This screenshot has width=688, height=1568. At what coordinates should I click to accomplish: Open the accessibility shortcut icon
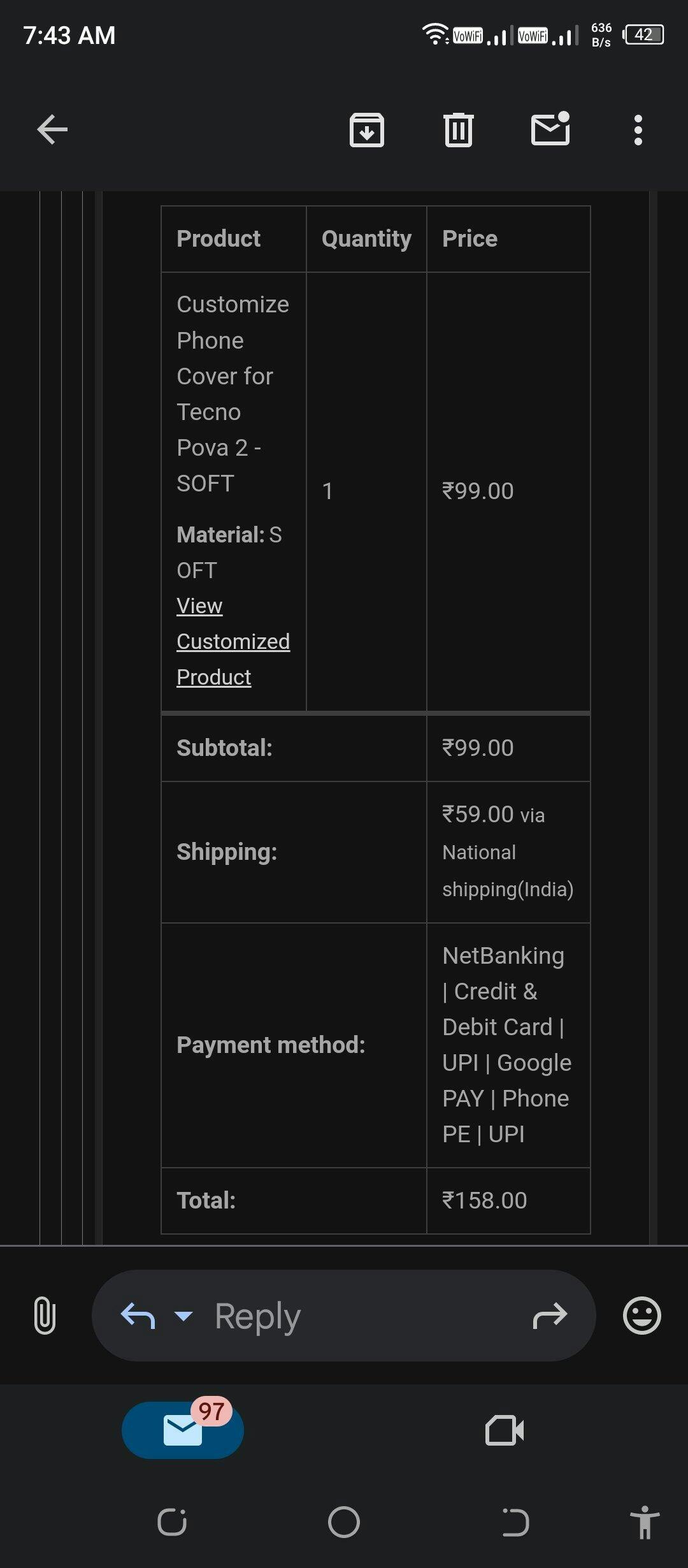point(644,1522)
